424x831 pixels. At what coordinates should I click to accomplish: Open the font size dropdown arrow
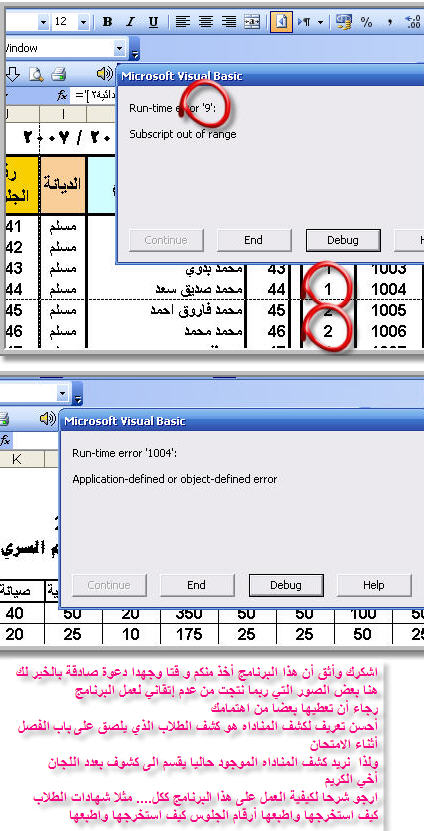pyautogui.click(x=83, y=22)
